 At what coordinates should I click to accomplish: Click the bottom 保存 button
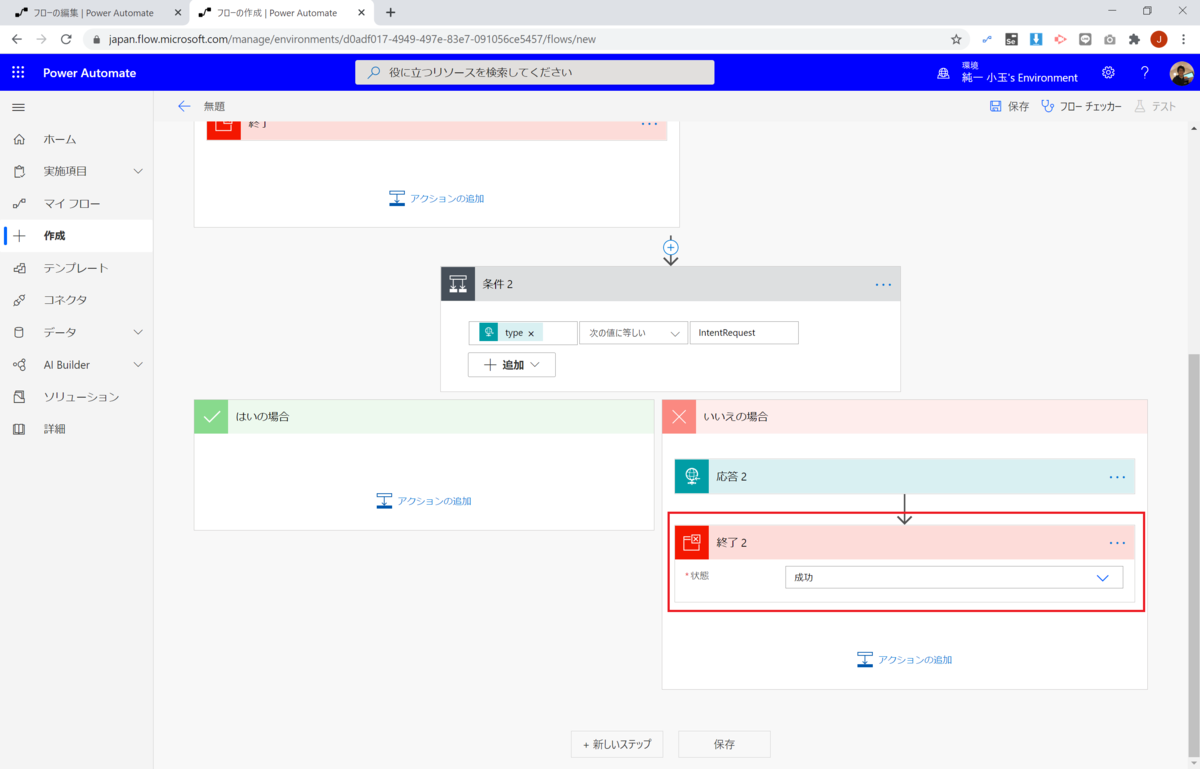pyautogui.click(x=724, y=744)
